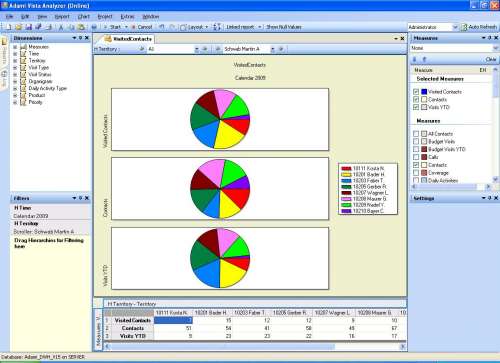Enable the All Contacts measure checkbox

tap(416, 134)
